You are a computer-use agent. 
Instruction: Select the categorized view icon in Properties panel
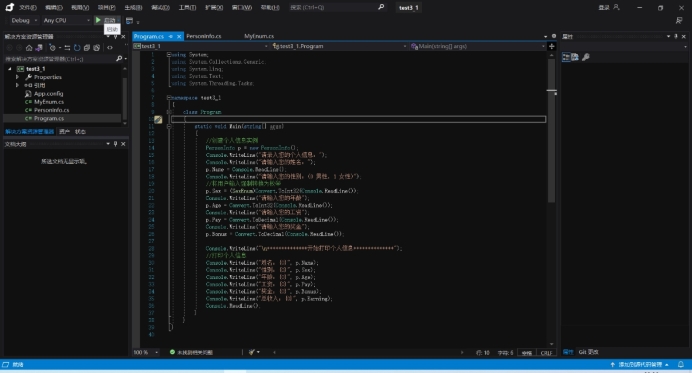pyautogui.click(x=566, y=57)
